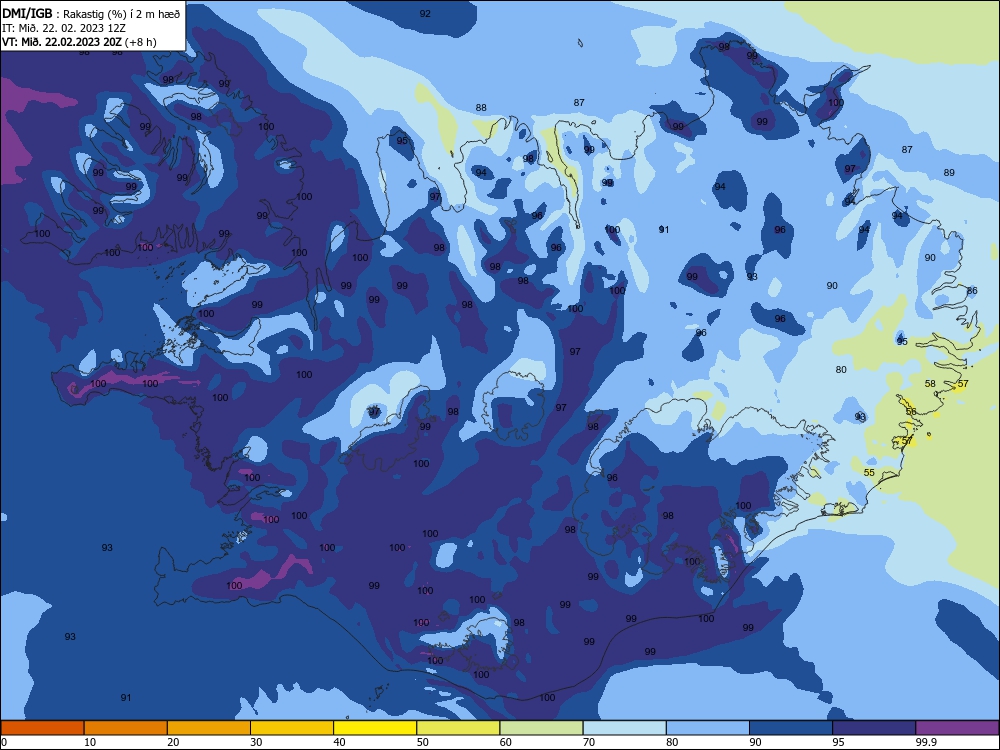1000x750 pixels.
Task: Click the light green 60–70 legend swatch
Action: (541, 728)
